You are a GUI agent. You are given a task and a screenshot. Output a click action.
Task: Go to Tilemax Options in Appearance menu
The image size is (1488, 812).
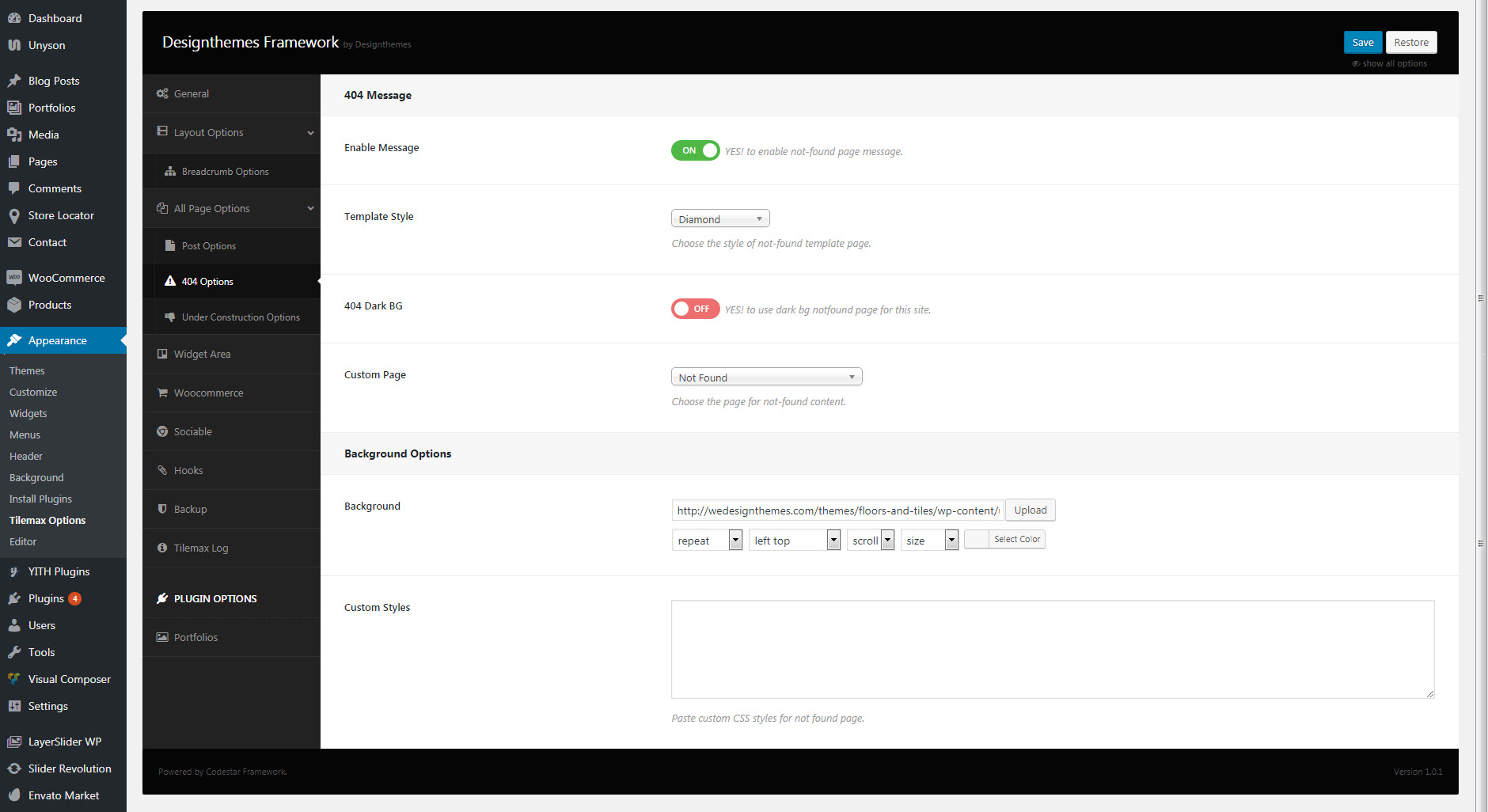(x=47, y=520)
